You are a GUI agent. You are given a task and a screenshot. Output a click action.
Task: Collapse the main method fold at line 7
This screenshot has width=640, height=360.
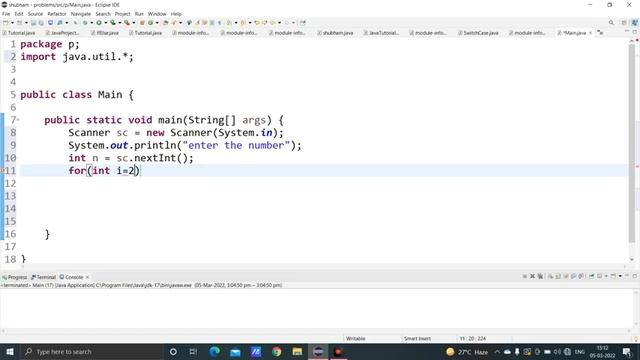point(18,120)
